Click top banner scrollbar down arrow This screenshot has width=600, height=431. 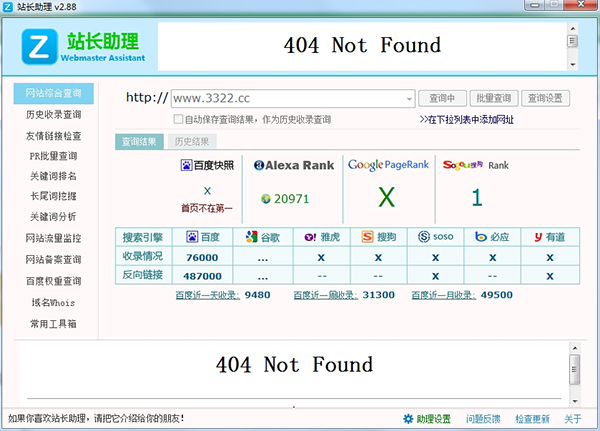[573, 64]
